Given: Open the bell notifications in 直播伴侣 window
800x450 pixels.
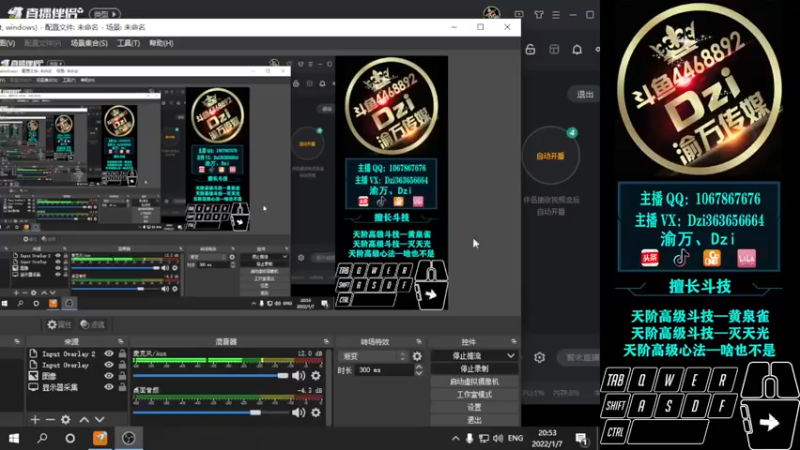Looking at the screenshot, I should point(577,49).
